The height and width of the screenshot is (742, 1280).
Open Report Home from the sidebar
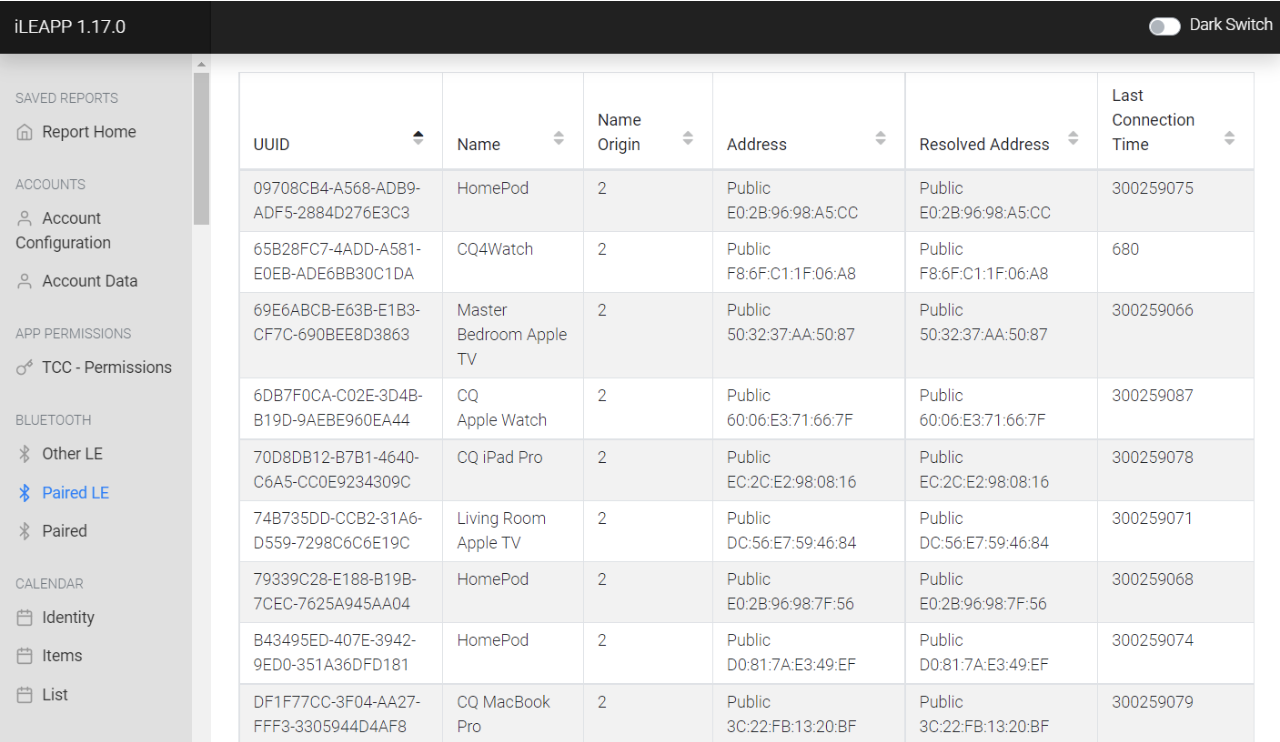pos(88,132)
